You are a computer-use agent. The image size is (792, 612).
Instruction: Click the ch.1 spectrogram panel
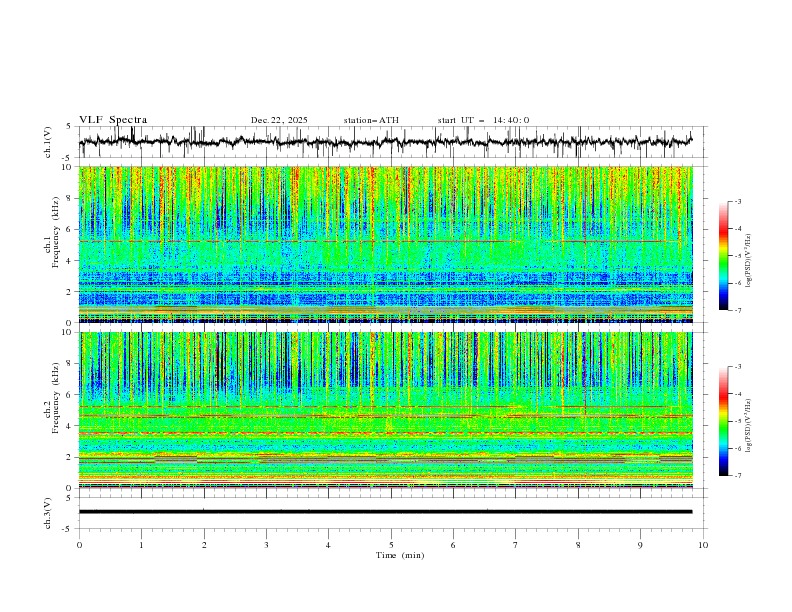(385, 244)
